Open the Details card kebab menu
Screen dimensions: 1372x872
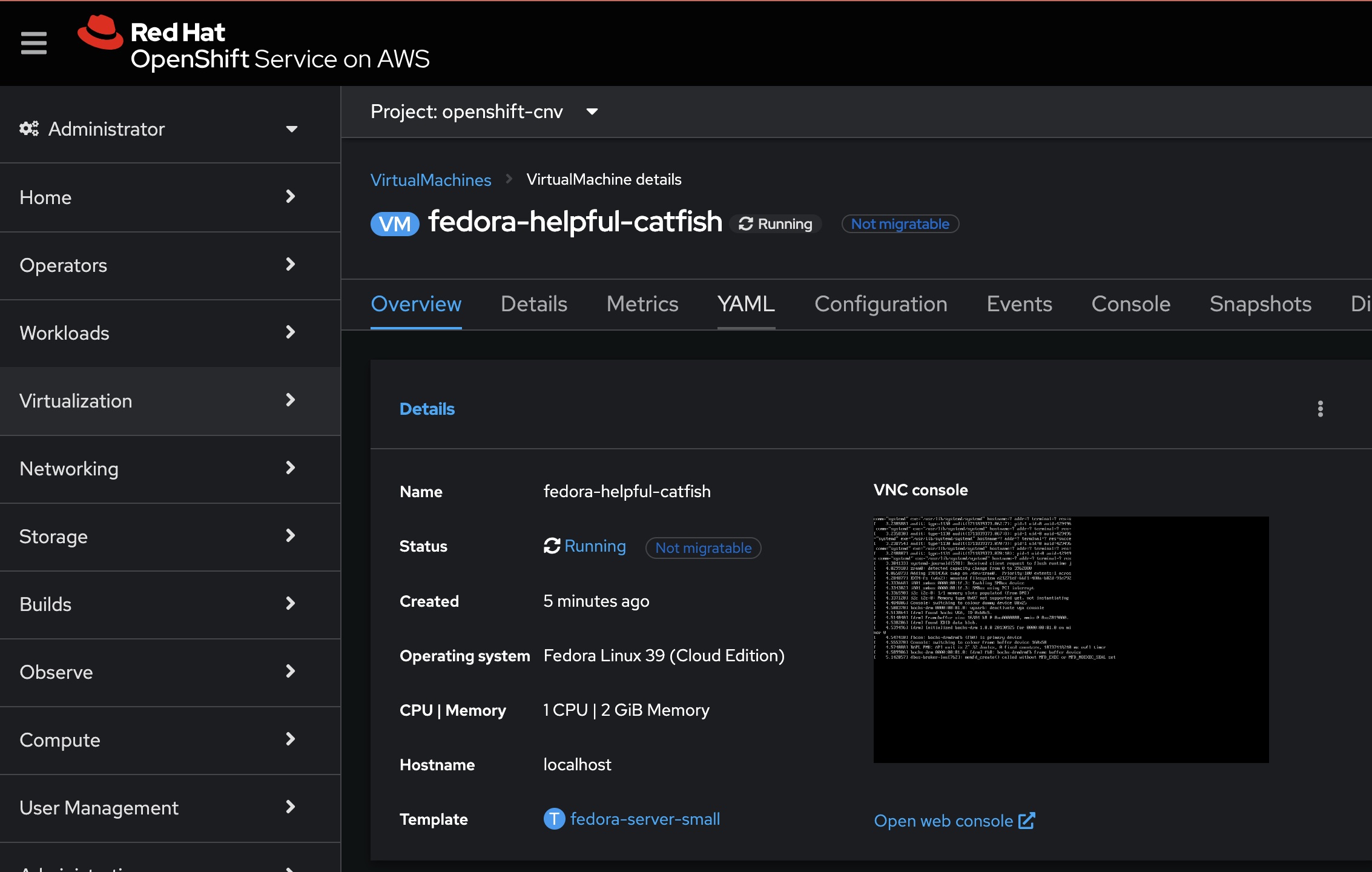1320,409
